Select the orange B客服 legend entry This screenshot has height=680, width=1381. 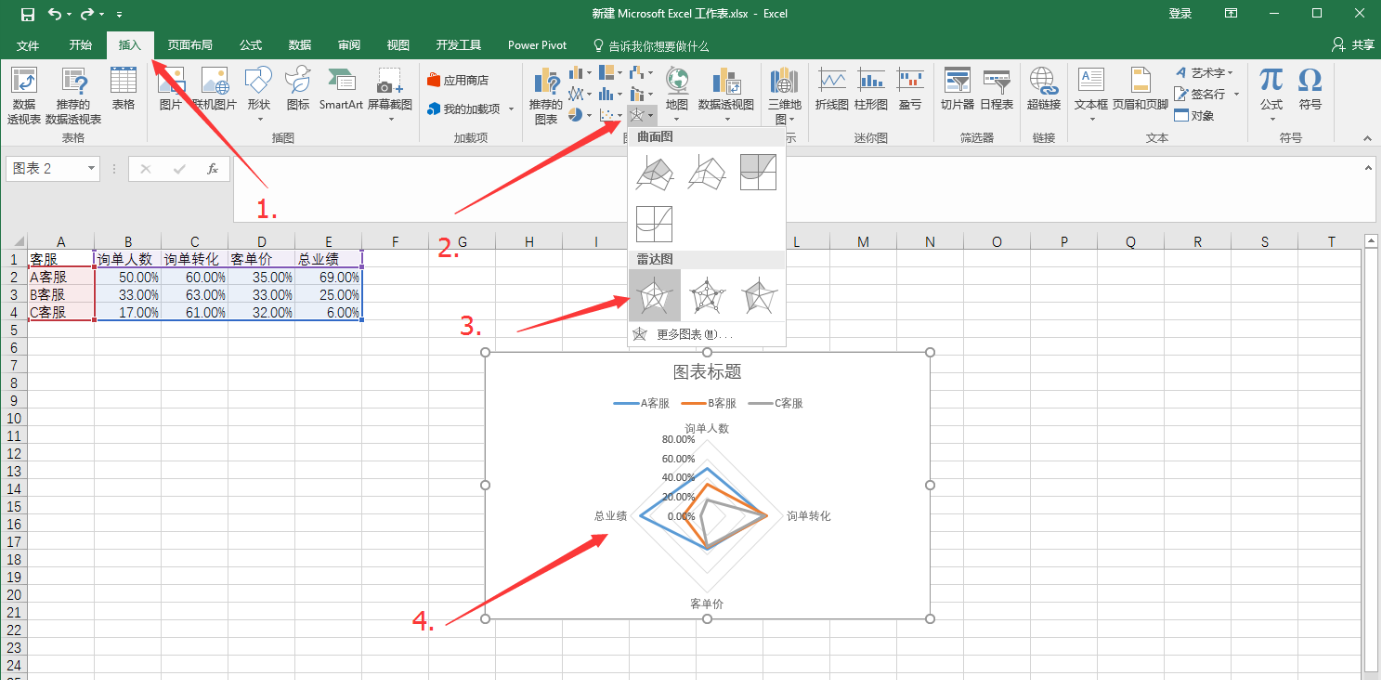pos(709,404)
